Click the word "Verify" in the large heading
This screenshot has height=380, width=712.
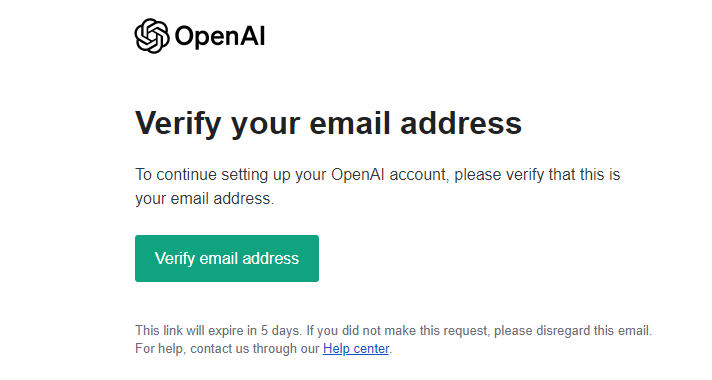pyautogui.click(x=178, y=123)
